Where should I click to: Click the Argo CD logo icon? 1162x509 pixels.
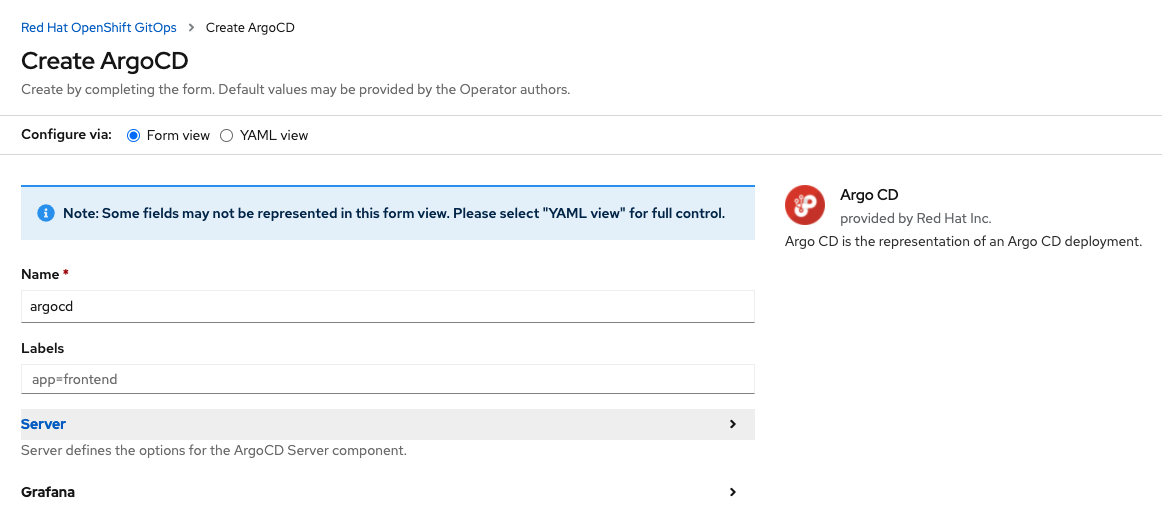[x=804, y=205]
